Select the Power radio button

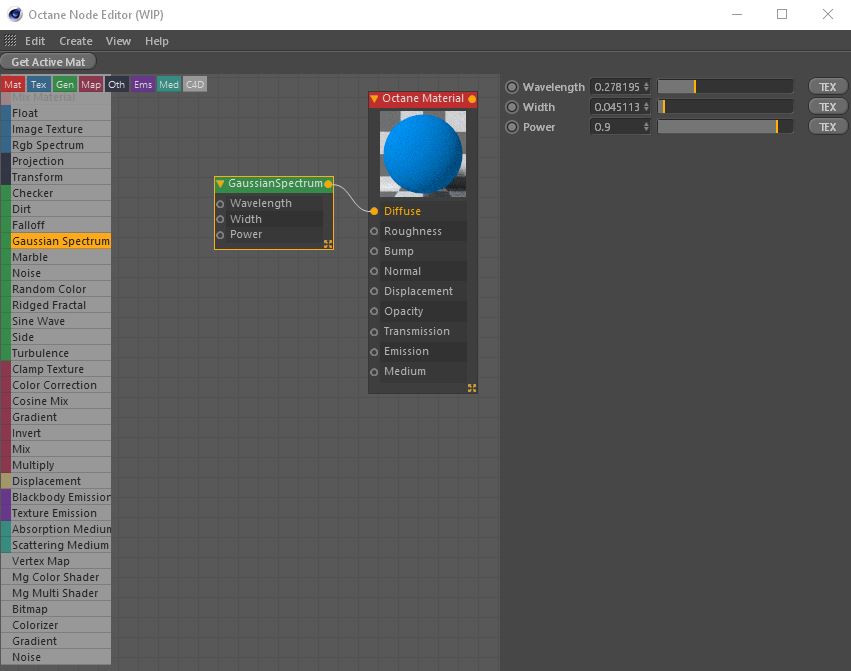(511, 126)
